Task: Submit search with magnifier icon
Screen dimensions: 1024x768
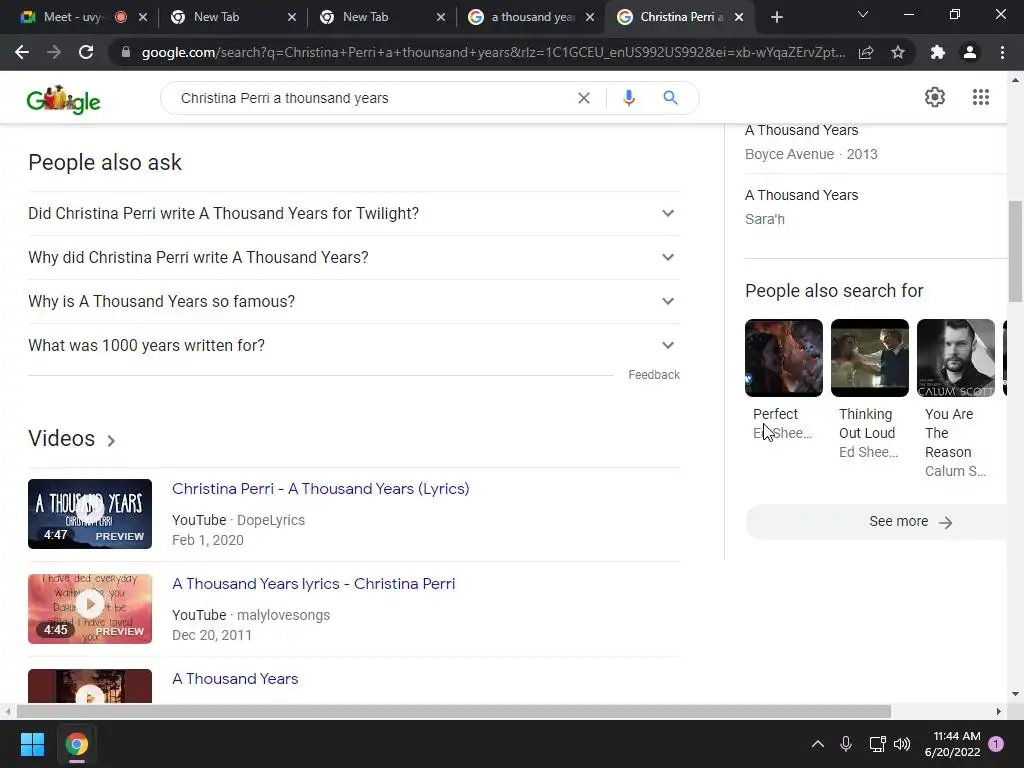Action: point(670,98)
